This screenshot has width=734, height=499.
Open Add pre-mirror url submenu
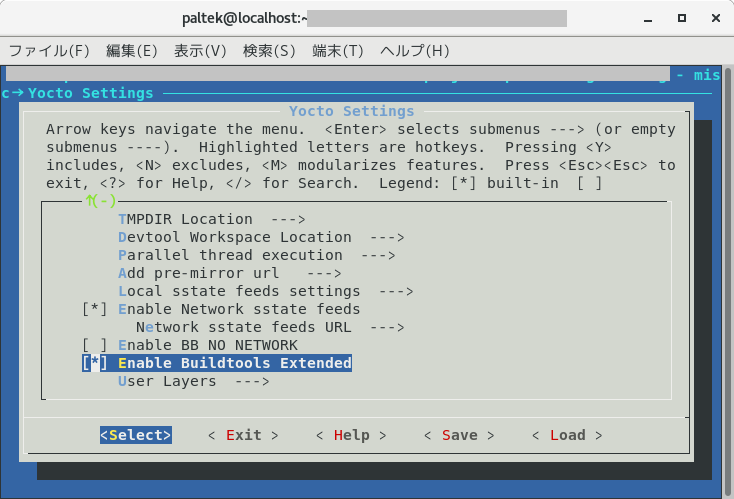pos(230,273)
